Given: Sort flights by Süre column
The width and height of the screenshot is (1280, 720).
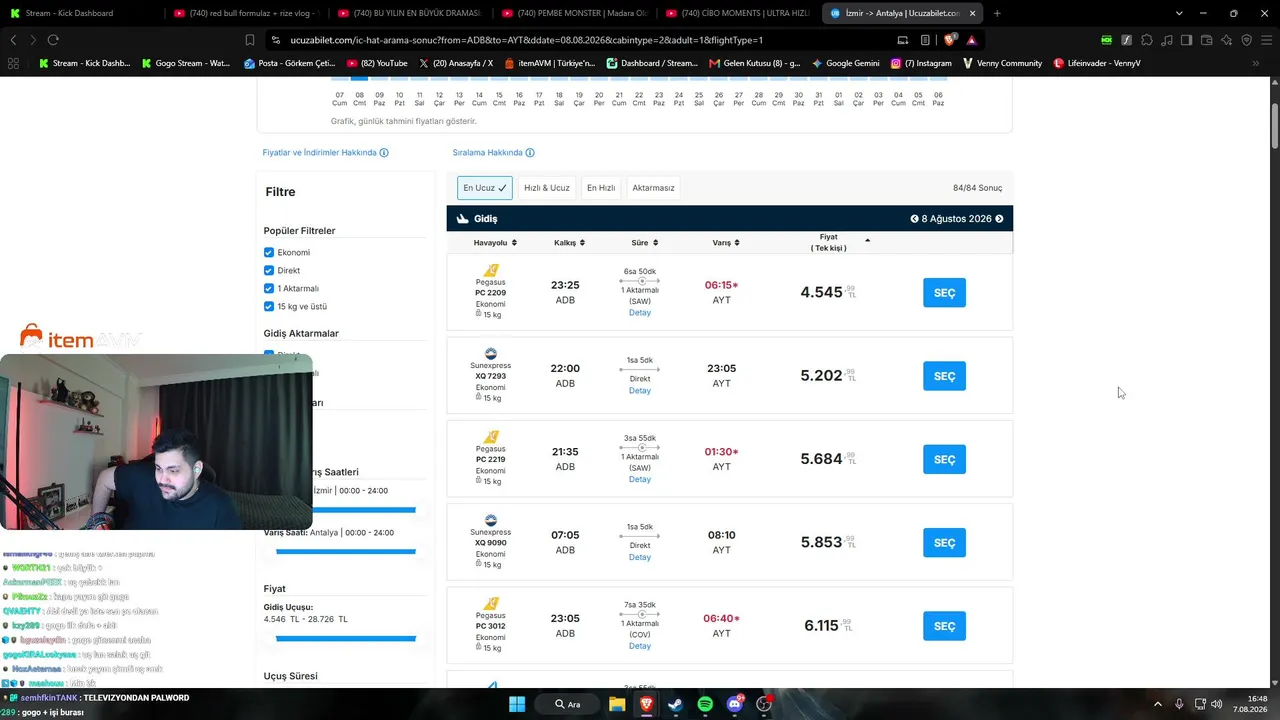Looking at the screenshot, I should pyautogui.click(x=644, y=243).
